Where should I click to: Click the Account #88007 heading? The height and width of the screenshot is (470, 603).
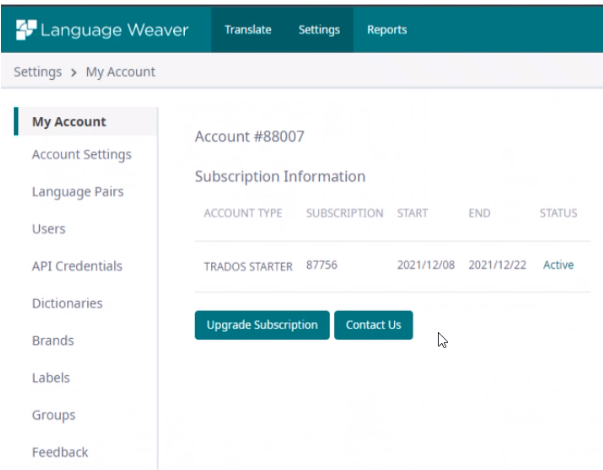[x=250, y=137]
